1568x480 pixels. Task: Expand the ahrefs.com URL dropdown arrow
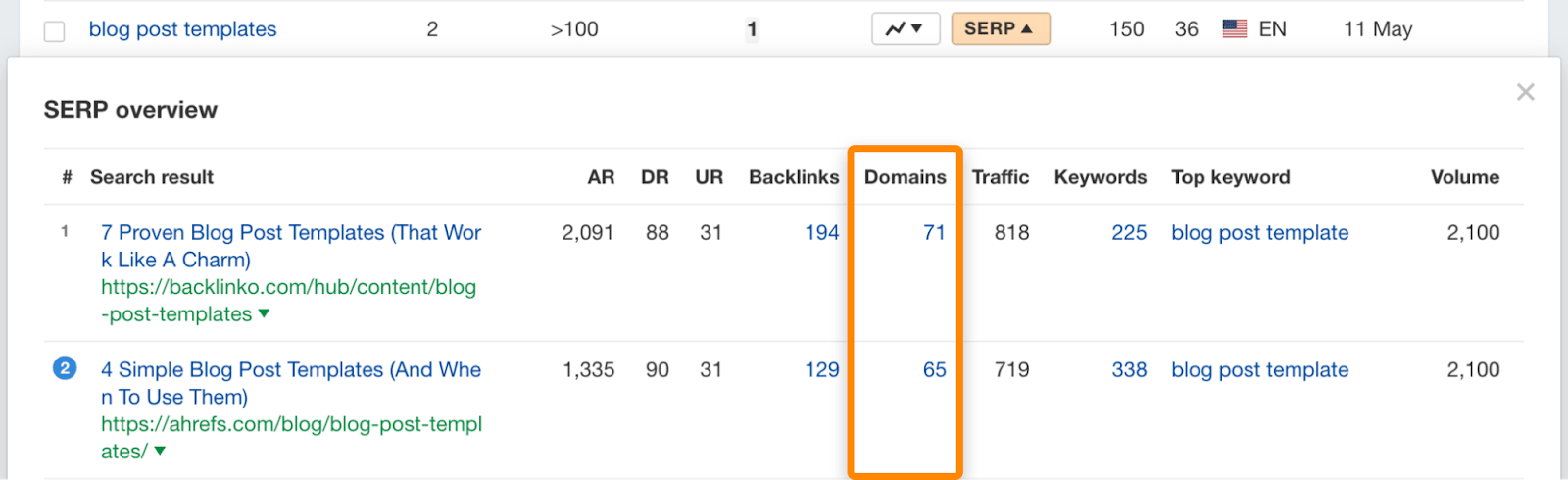coord(160,451)
